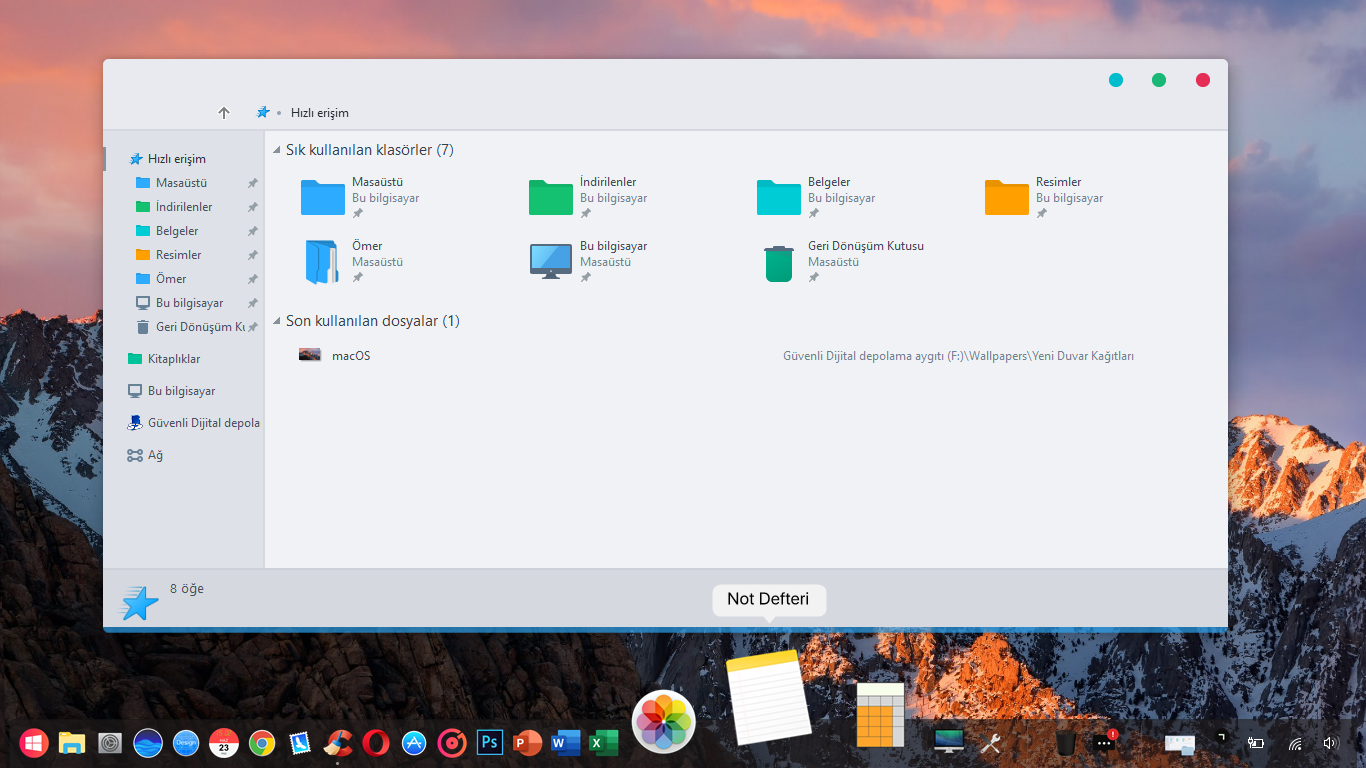1366x768 pixels.
Task: Select Ömer in the sidebar
Action: coord(171,279)
